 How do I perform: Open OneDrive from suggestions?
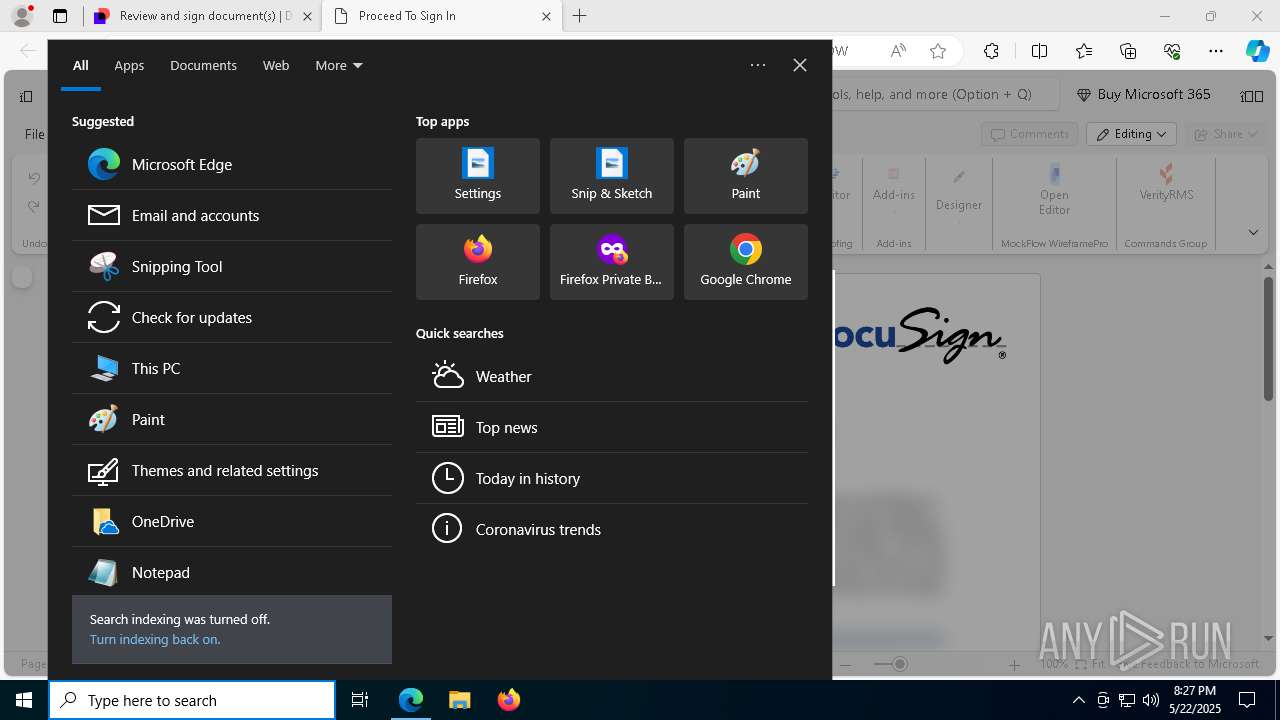click(x=232, y=521)
